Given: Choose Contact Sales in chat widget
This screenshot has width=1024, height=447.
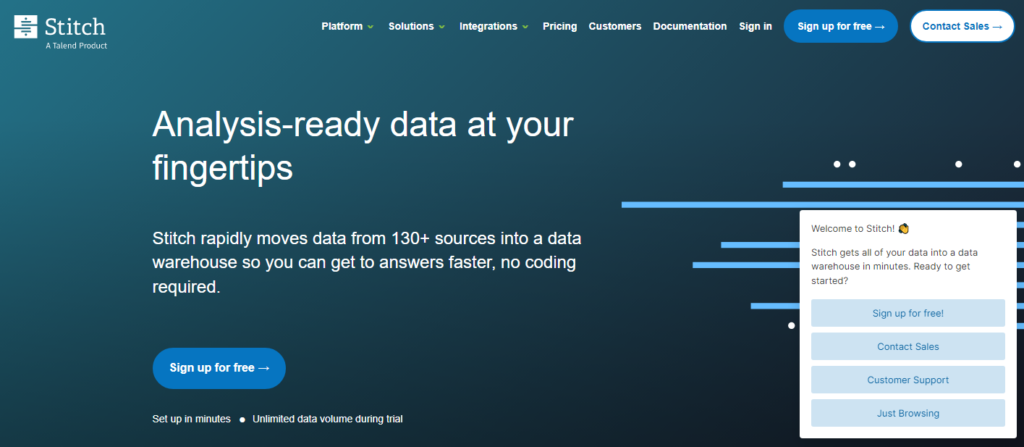Looking at the screenshot, I should point(908,346).
